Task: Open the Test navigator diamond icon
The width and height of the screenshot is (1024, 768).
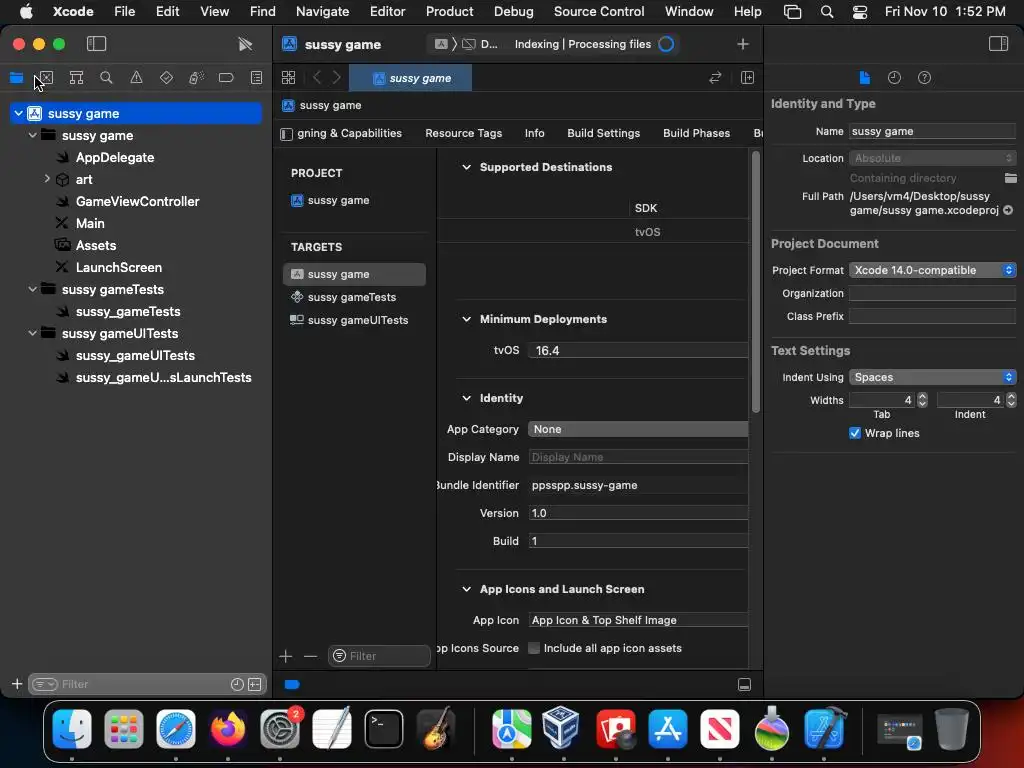Action: click(167, 78)
